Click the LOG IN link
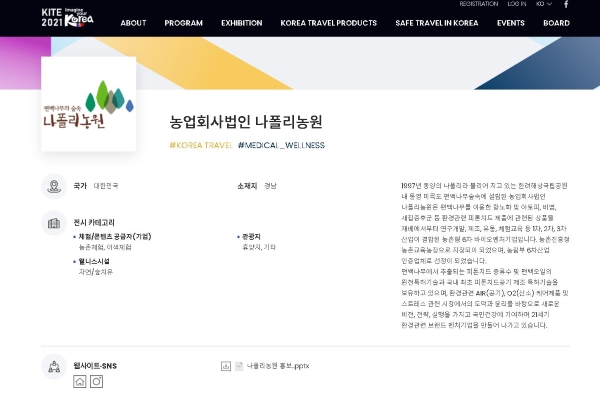This screenshot has height=393, width=600. pos(517,4)
